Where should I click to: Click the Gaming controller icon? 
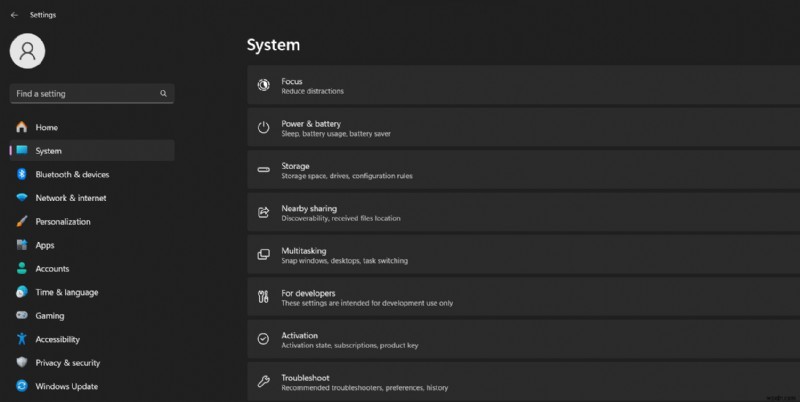[21, 315]
